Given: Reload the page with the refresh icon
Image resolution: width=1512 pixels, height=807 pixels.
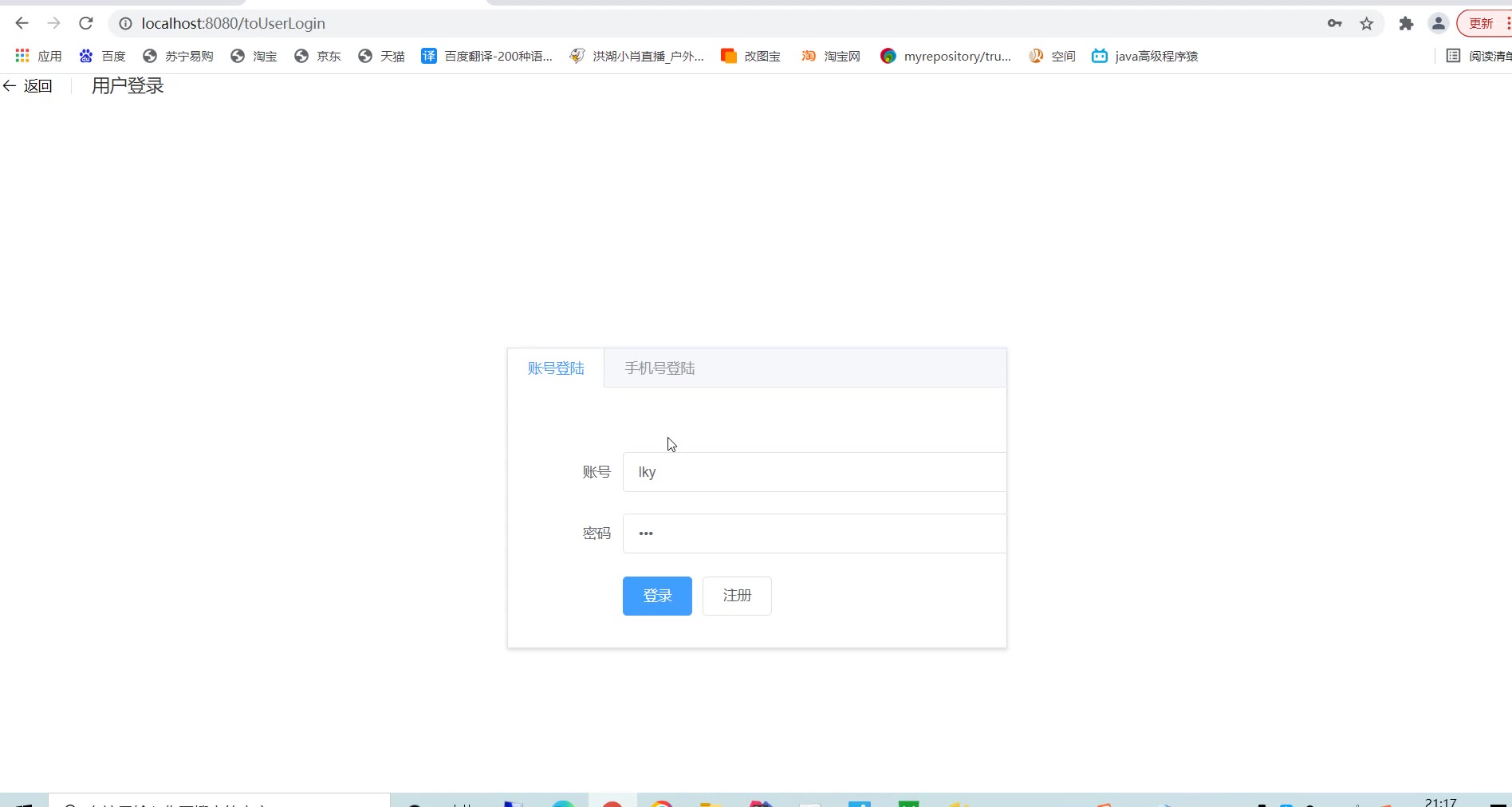Looking at the screenshot, I should tap(86, 23).
